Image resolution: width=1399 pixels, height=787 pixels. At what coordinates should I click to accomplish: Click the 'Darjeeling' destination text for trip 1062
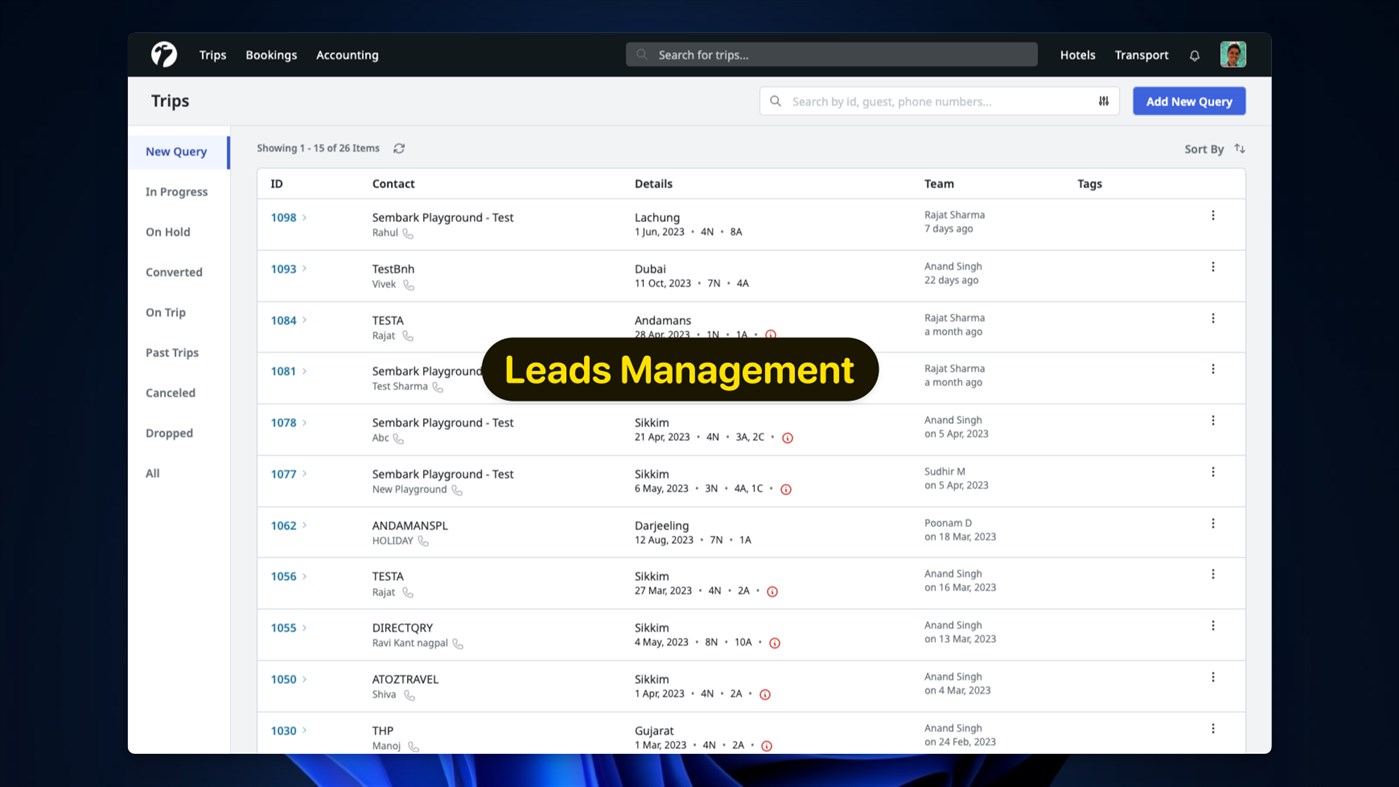point(662,525)
